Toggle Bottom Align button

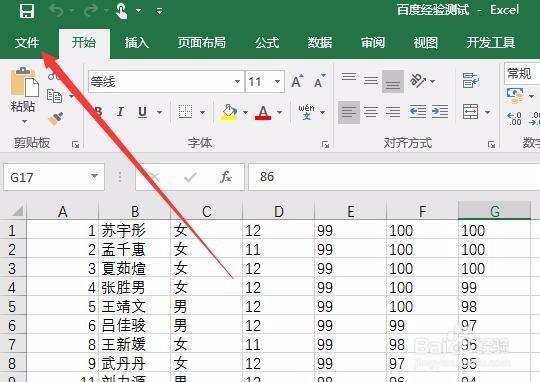[393, 82]
